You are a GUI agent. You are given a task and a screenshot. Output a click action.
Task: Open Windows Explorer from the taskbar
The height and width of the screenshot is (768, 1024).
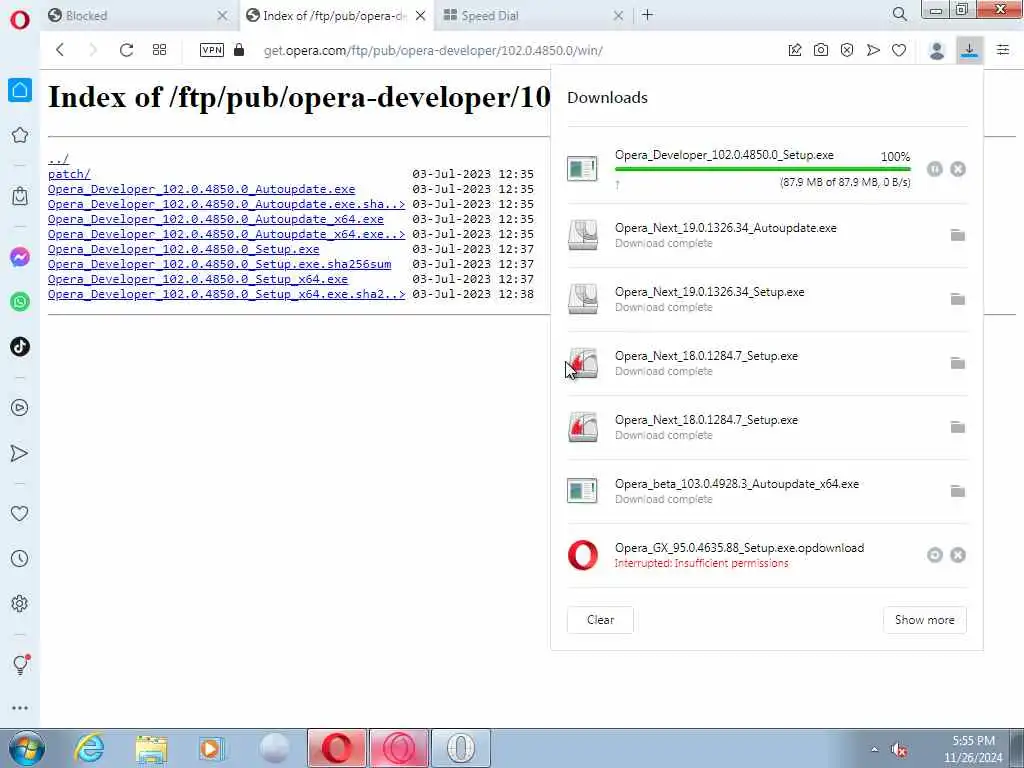point(152,748)
